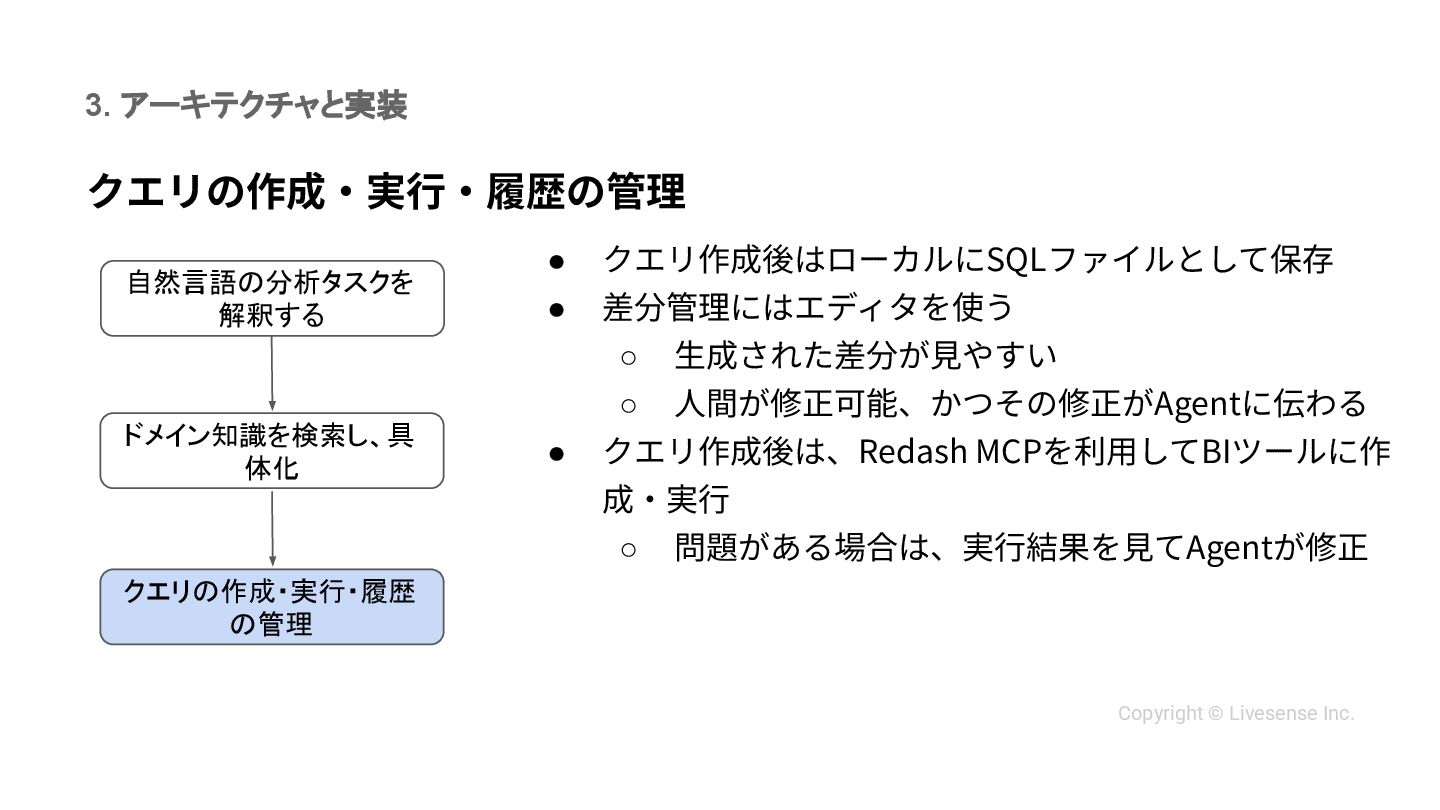Screen dimensions: 1440x810
Task: Click the hollow bullet beside "人間が修正可能"
Action: (629, 404)
